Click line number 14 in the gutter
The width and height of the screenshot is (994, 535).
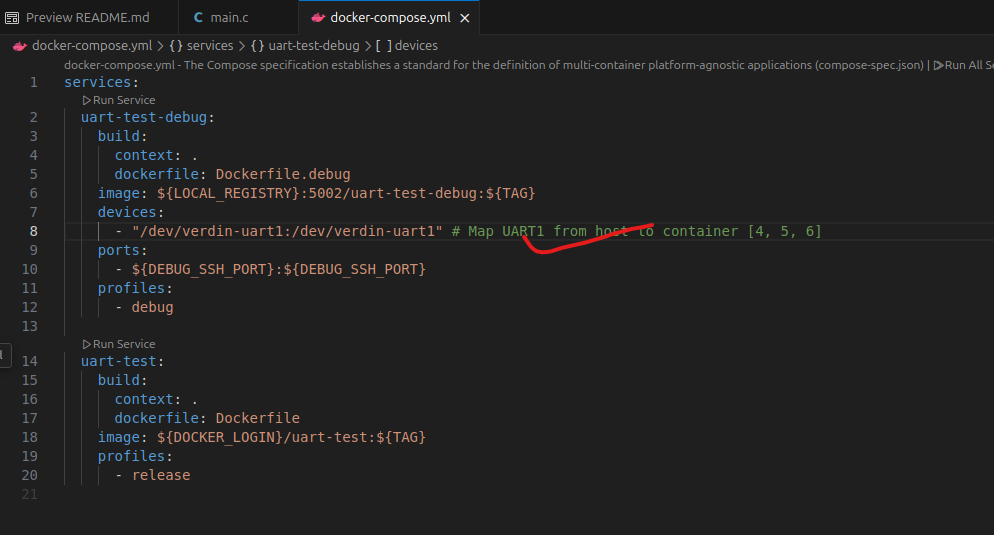[x=30, y=361]
